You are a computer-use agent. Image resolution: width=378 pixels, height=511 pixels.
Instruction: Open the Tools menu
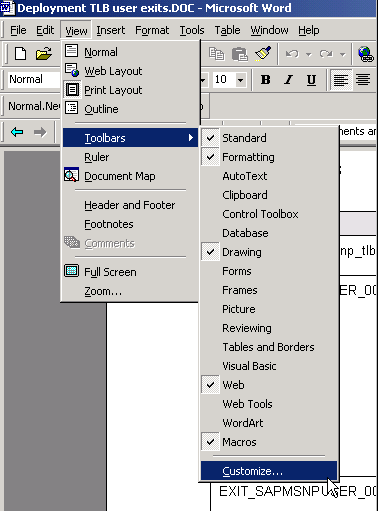[192, 30]
